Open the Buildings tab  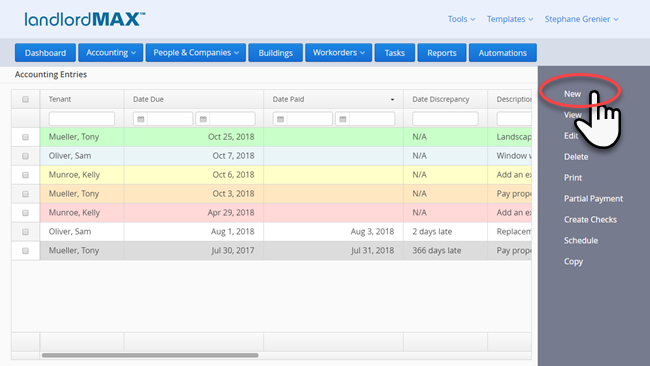coord(276,53)
